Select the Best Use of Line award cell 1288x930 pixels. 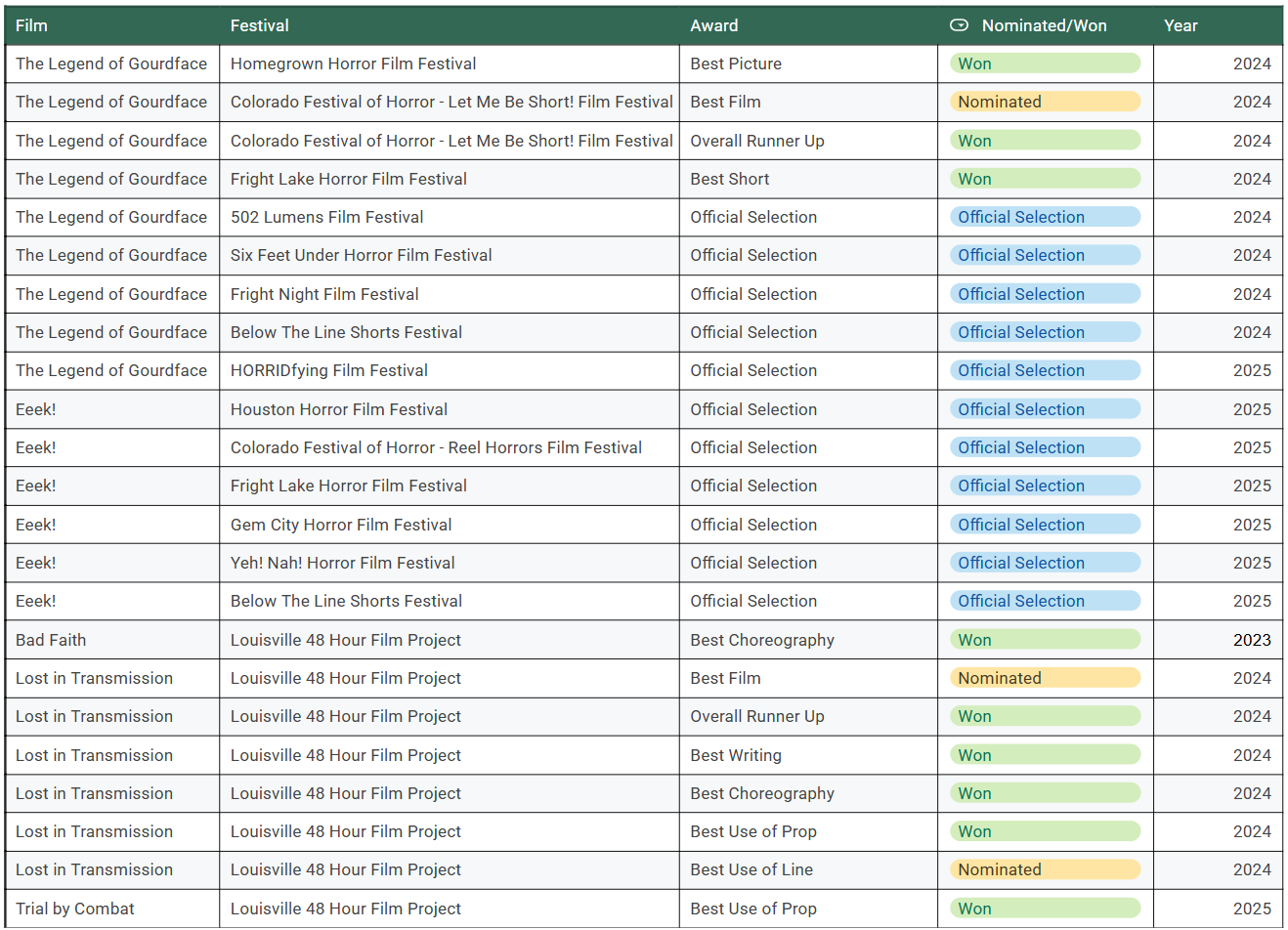809,869
